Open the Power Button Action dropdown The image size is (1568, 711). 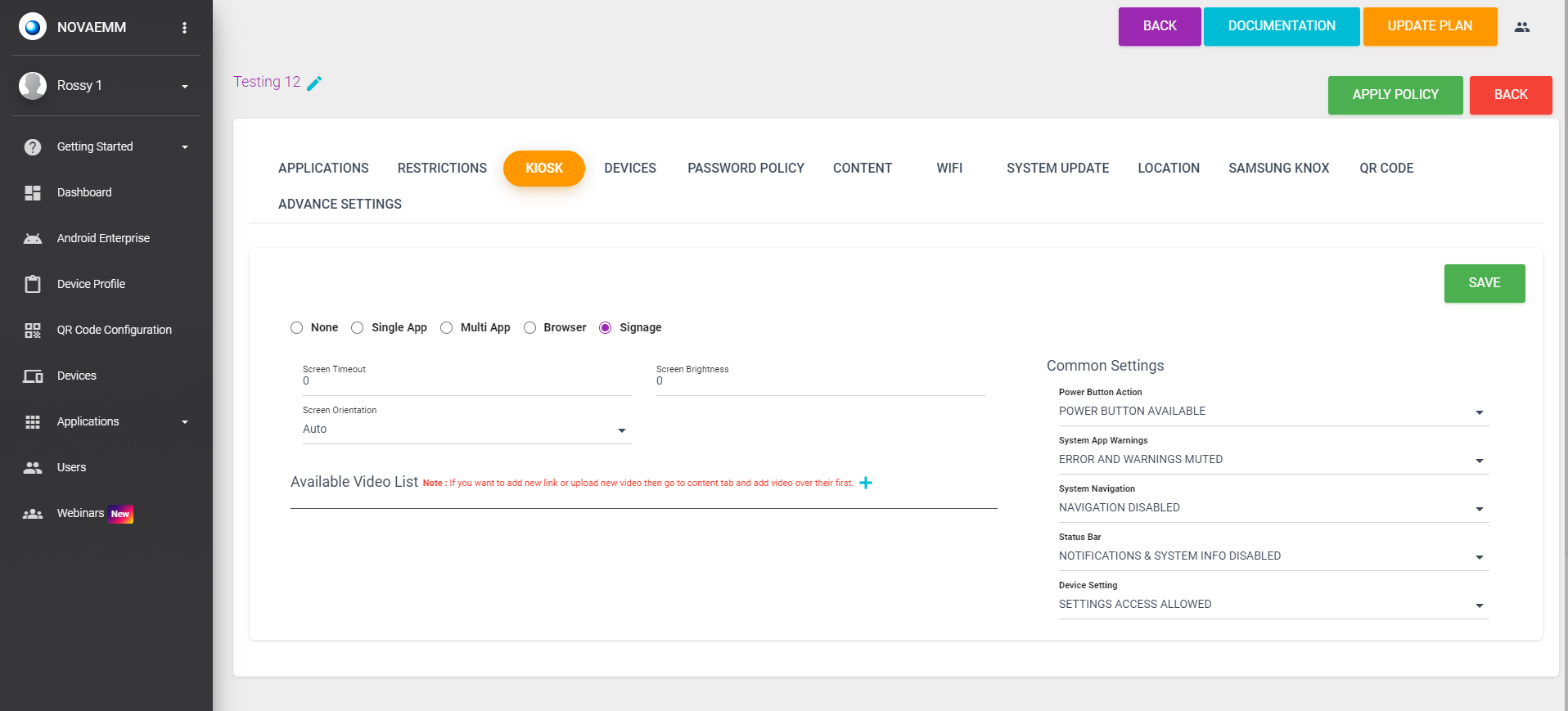(1273, 412)
